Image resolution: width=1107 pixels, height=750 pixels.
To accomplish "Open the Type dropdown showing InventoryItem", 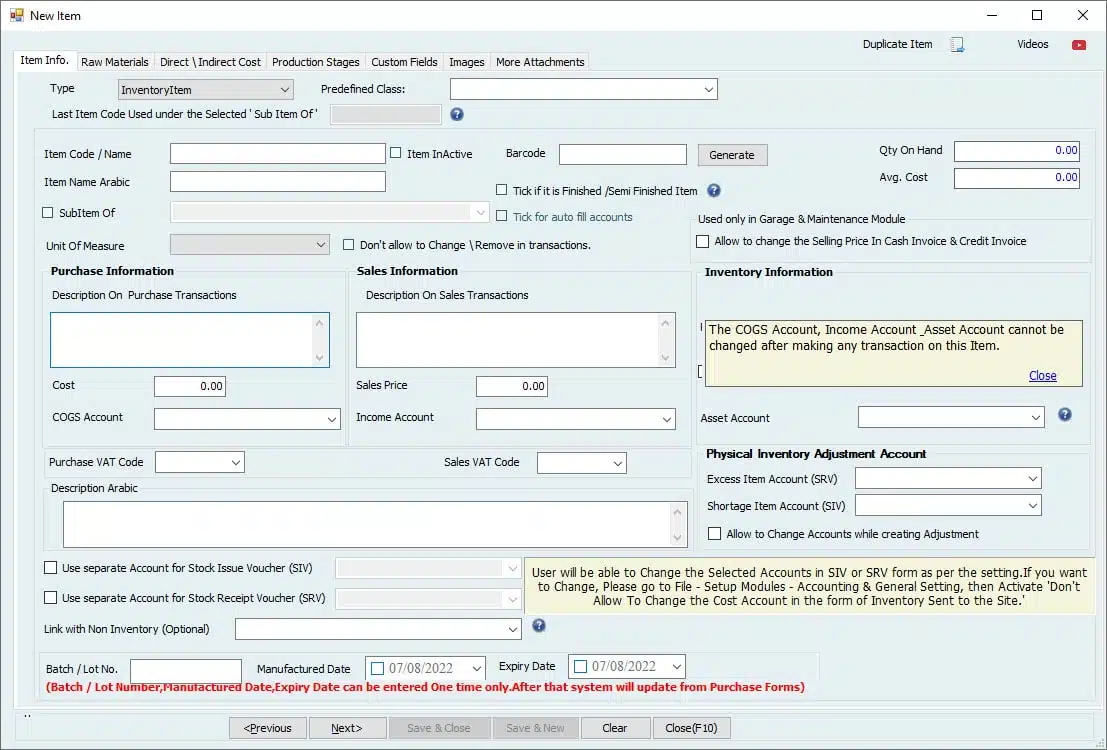I will point(205,90).
